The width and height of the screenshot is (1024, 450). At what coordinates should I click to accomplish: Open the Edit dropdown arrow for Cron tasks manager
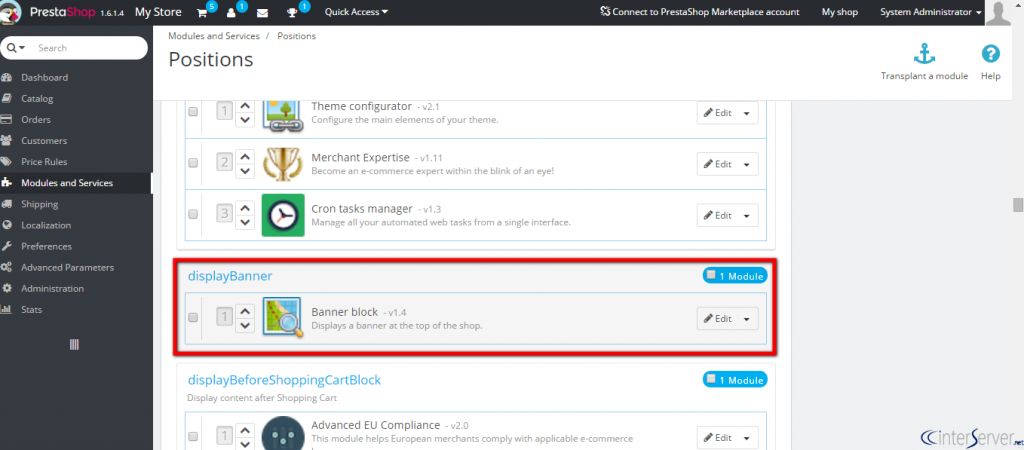click(x=747, y=216)
